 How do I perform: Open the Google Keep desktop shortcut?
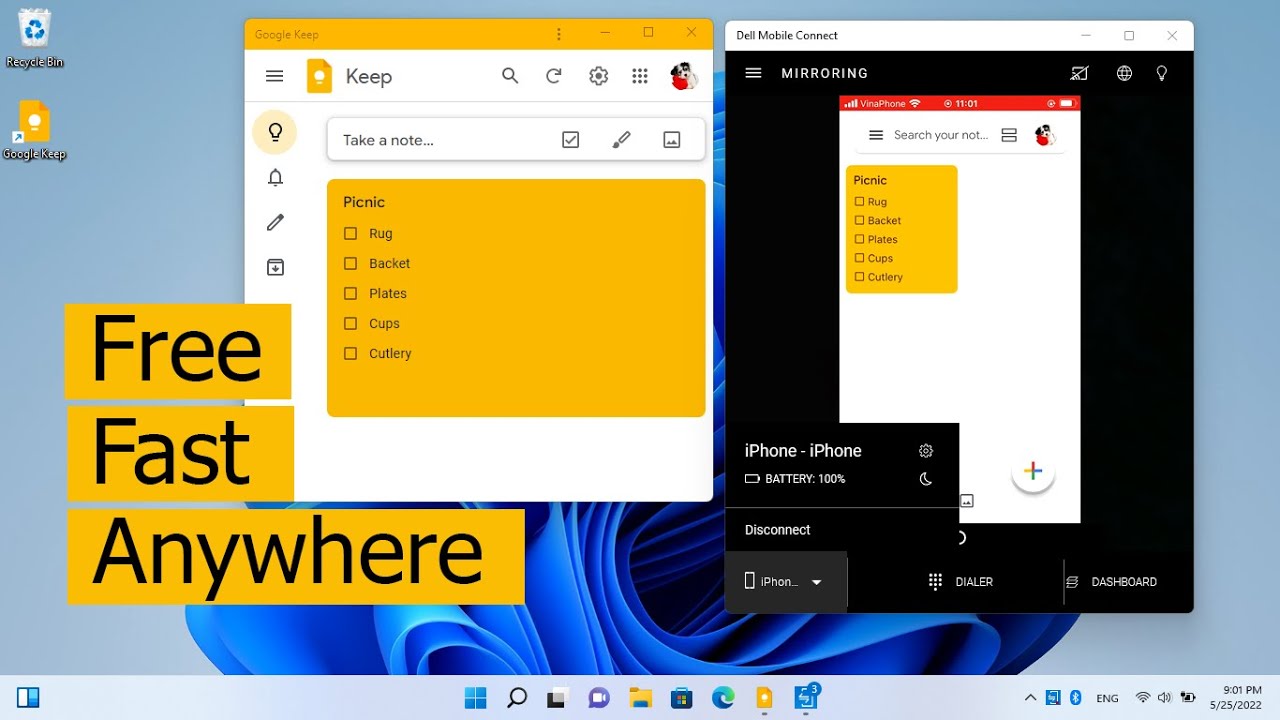(x=34, y=131)
